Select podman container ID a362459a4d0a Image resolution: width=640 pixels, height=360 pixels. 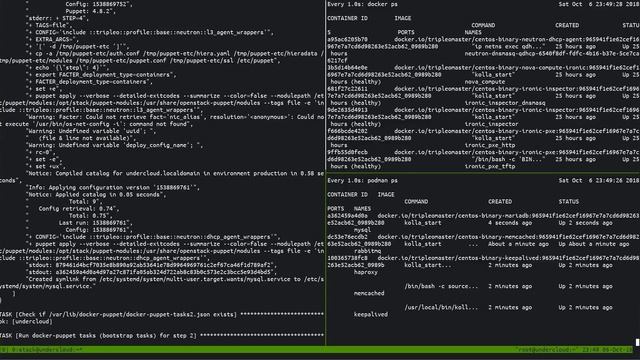[x=347, y=216]
